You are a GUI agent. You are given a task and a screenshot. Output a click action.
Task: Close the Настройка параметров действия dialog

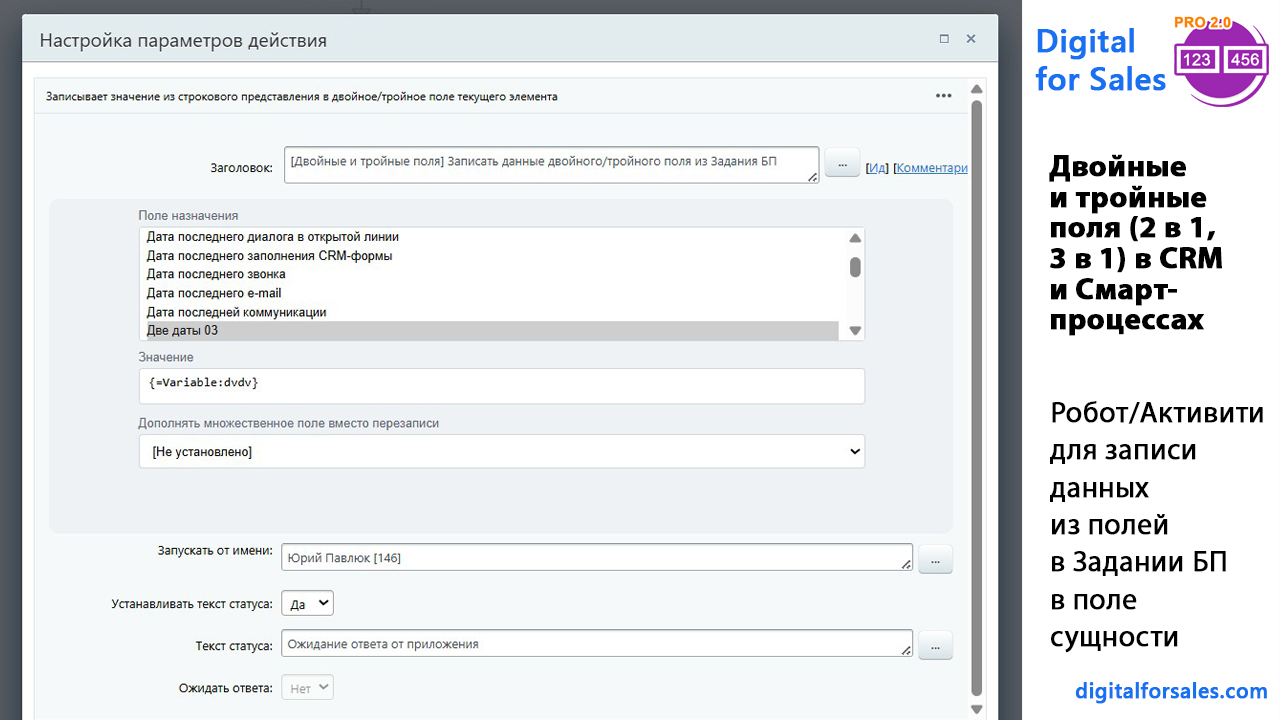(x=971, y=40)
